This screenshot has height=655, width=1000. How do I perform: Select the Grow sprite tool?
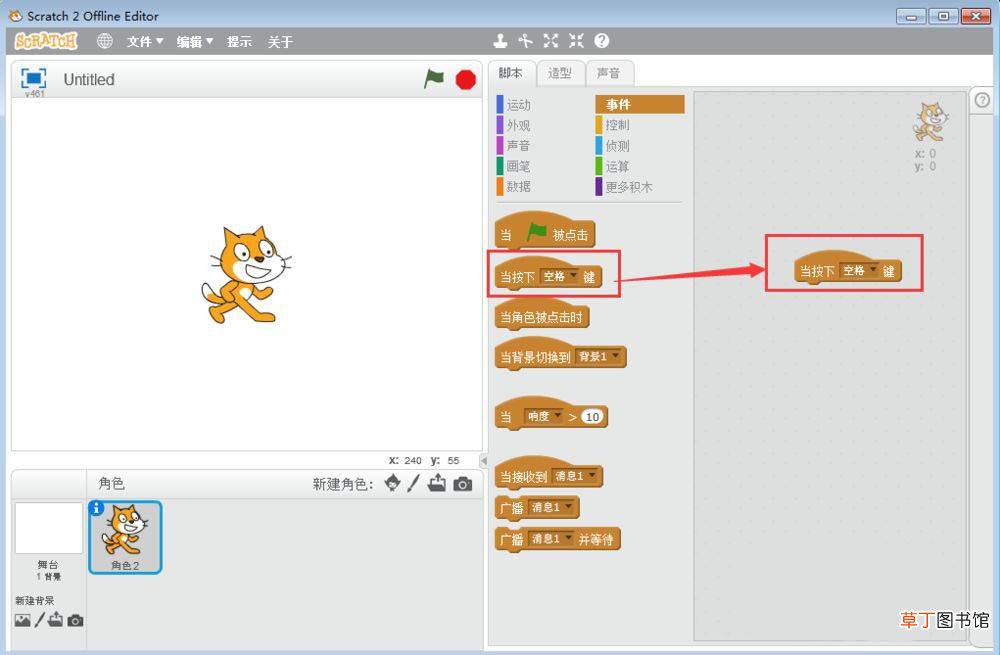coord(550,41)
